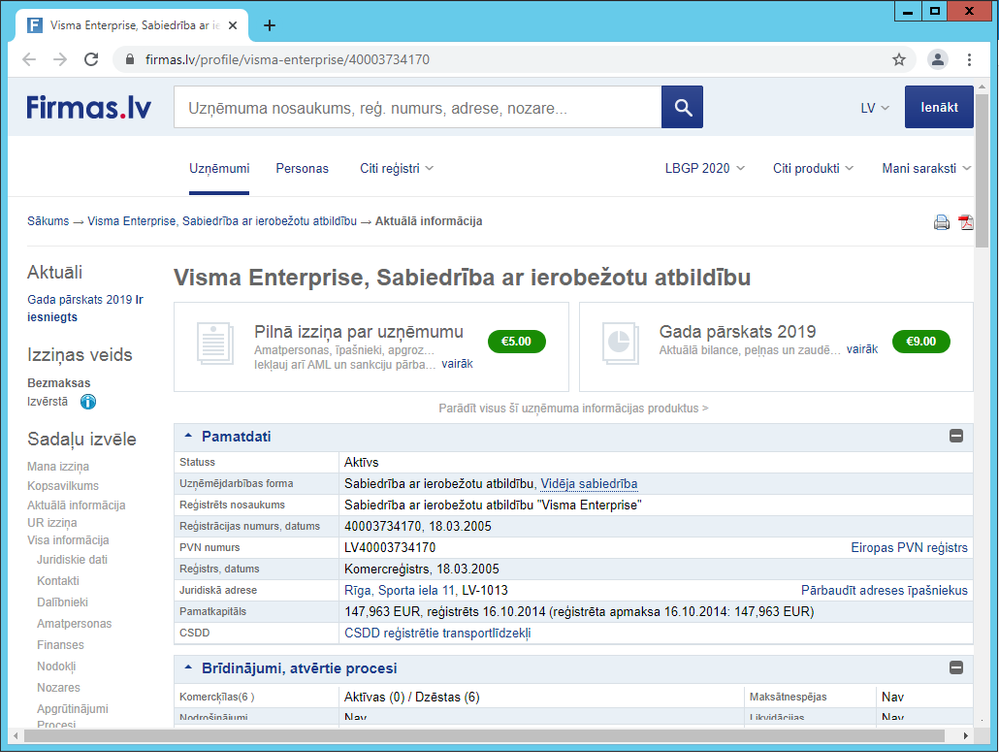Screen dimensions: 999x753
Task: Select the Uzņēmumi tab
Action: point(219,168)
